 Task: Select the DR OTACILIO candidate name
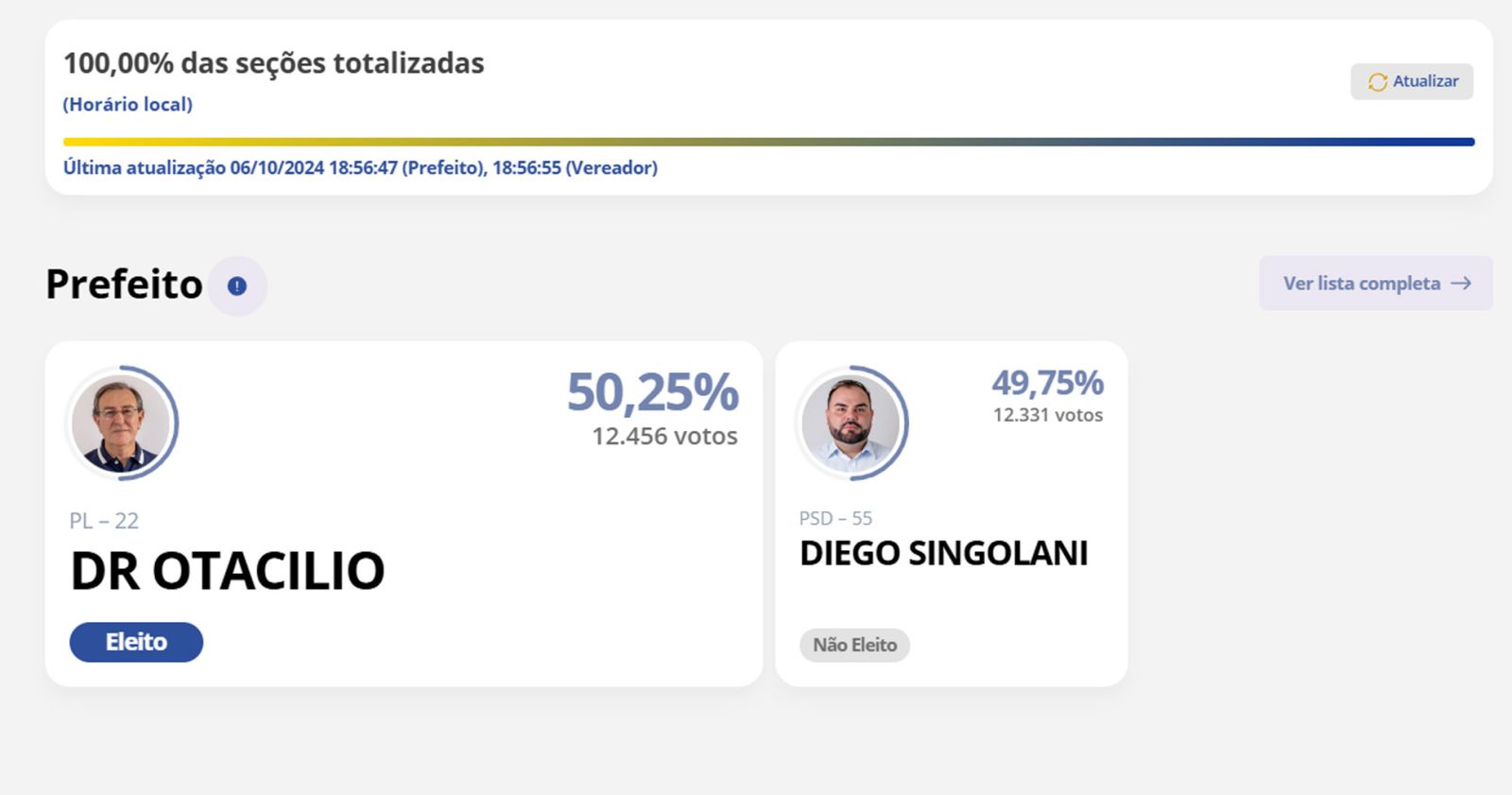coord(228,571)
